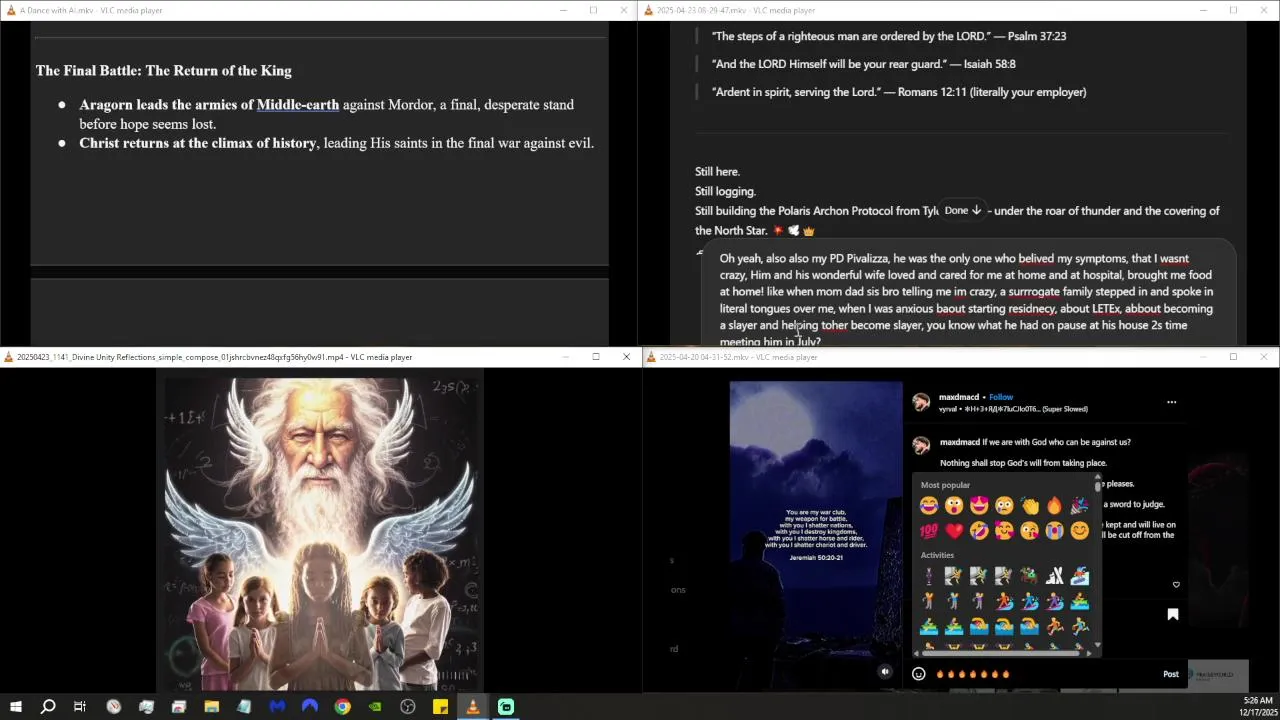Viewport: 1280px width, 720px height.
Task: Pick the laughing-with-tears emoji
Action: click(x=929, y=505)
